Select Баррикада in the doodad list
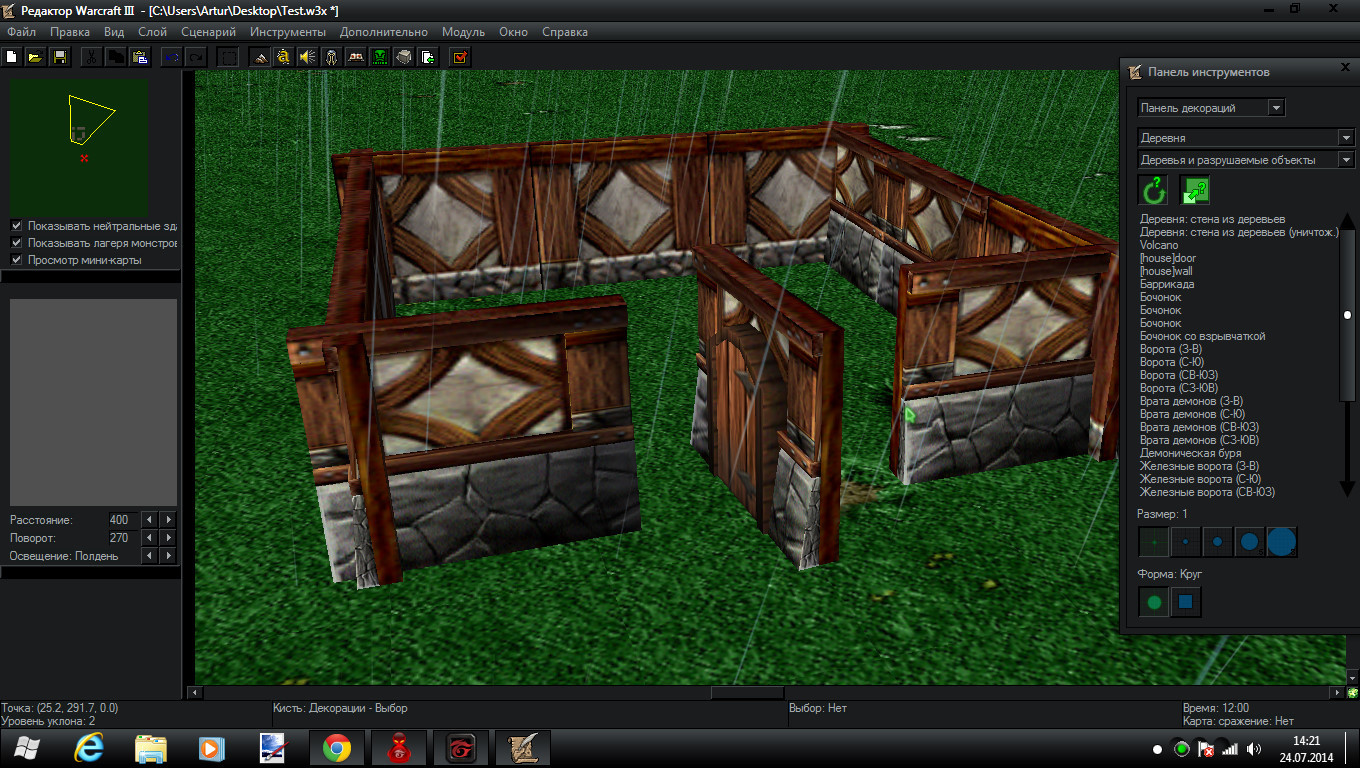This screenshot has width=1360, height=768. point(1167,284)
